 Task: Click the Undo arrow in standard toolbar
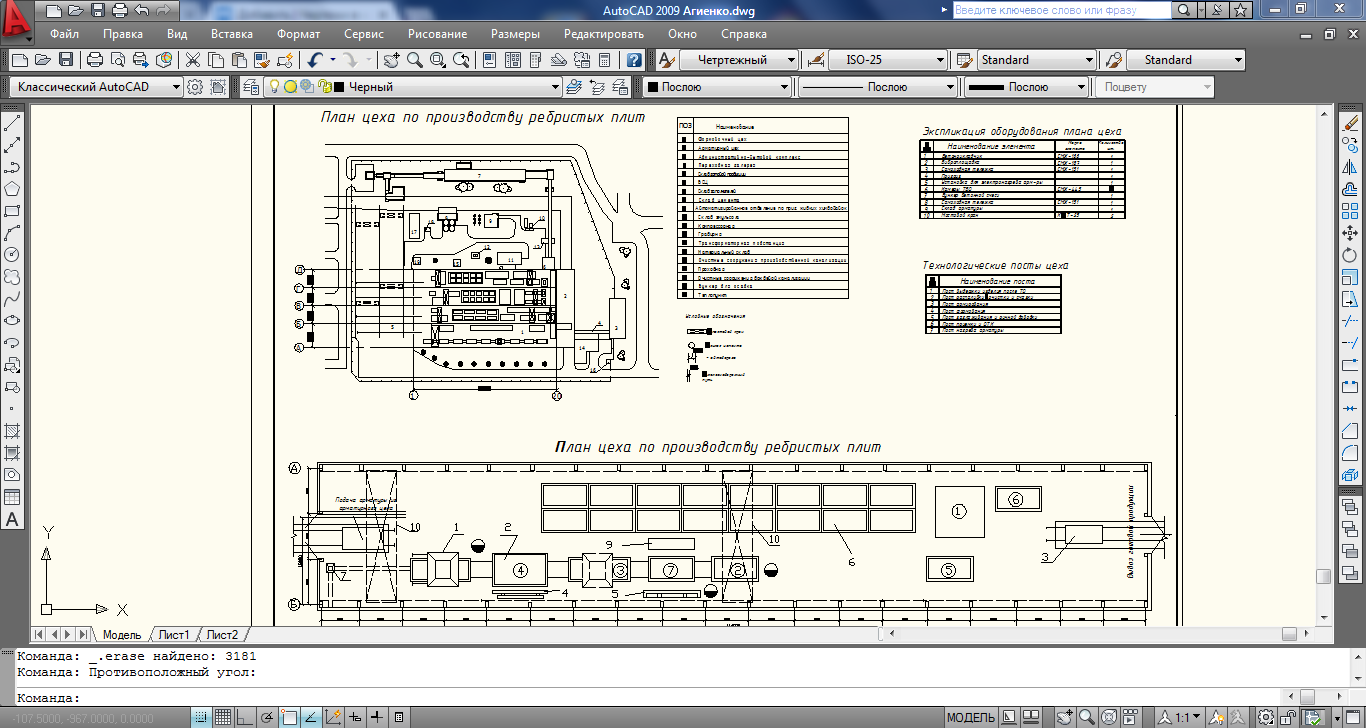coord(314,60)
